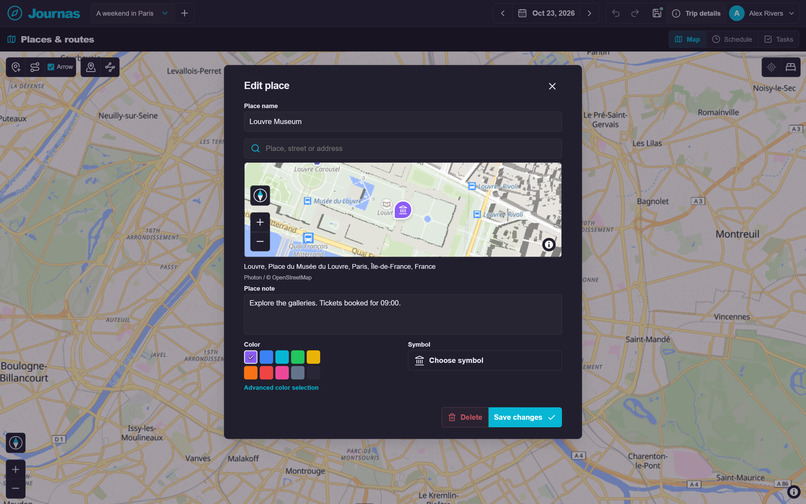This screenshot has width=806, height=504.
Task: Center the map with the locate icon
Action: tap(771, 67)
